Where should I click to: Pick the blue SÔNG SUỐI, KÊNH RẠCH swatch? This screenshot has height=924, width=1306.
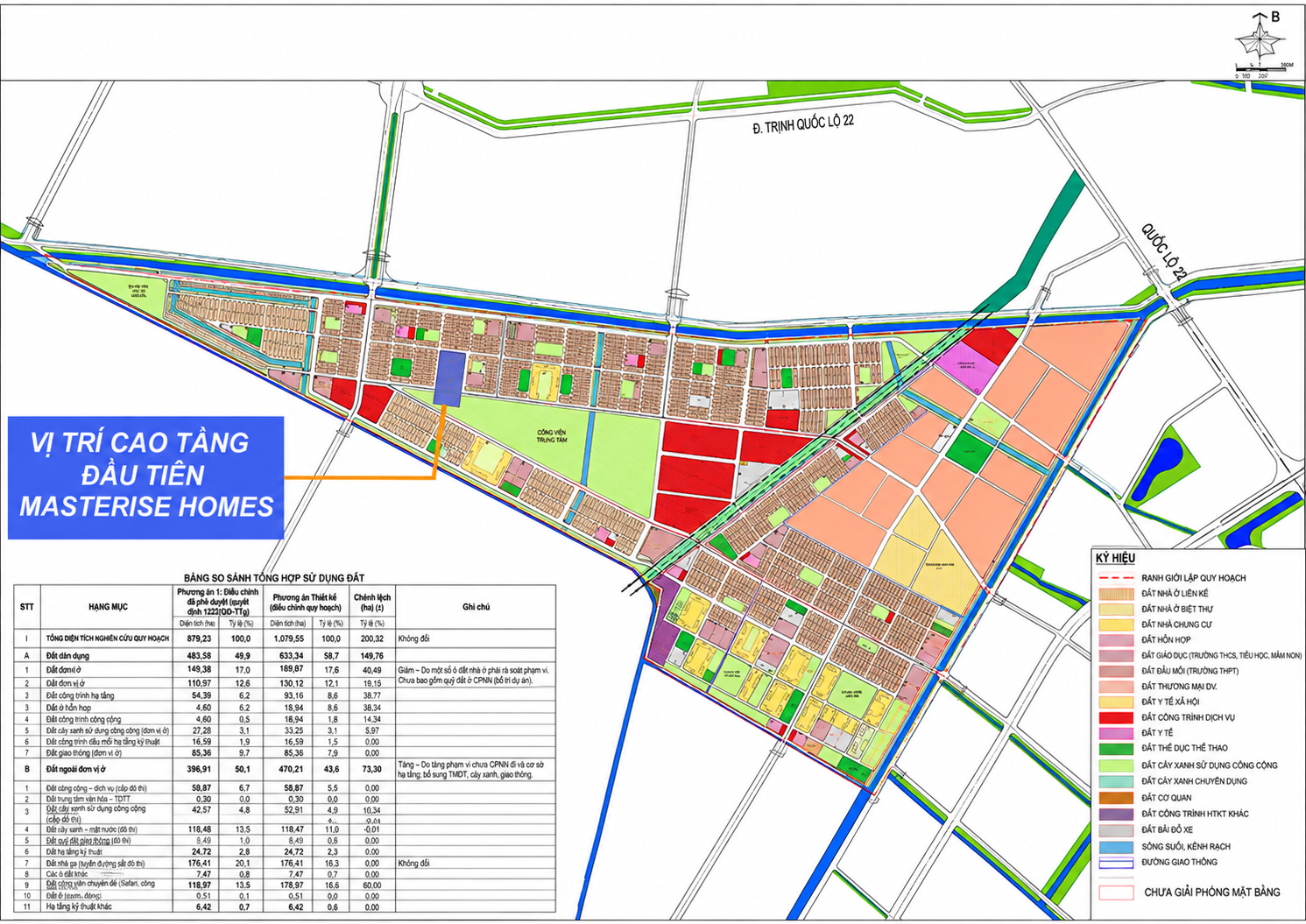click(1116, 846)
